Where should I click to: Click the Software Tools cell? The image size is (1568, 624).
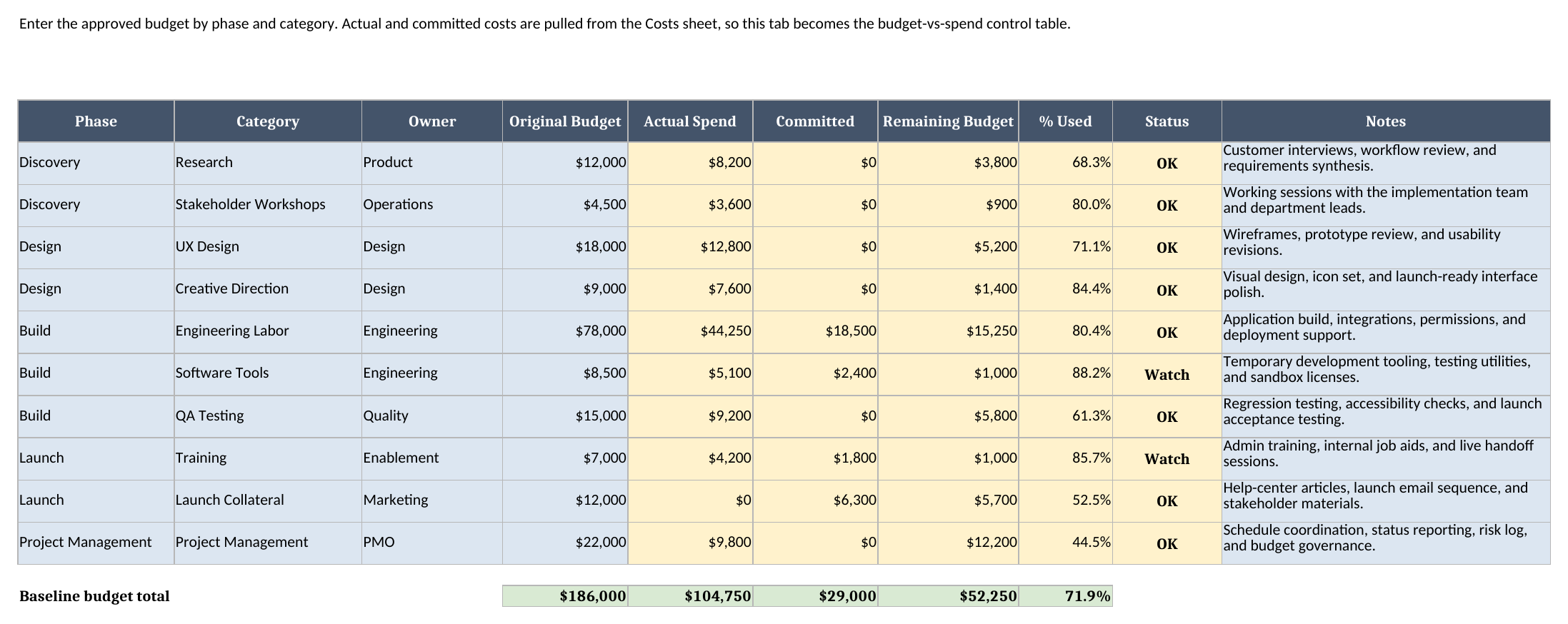point(268,373)
